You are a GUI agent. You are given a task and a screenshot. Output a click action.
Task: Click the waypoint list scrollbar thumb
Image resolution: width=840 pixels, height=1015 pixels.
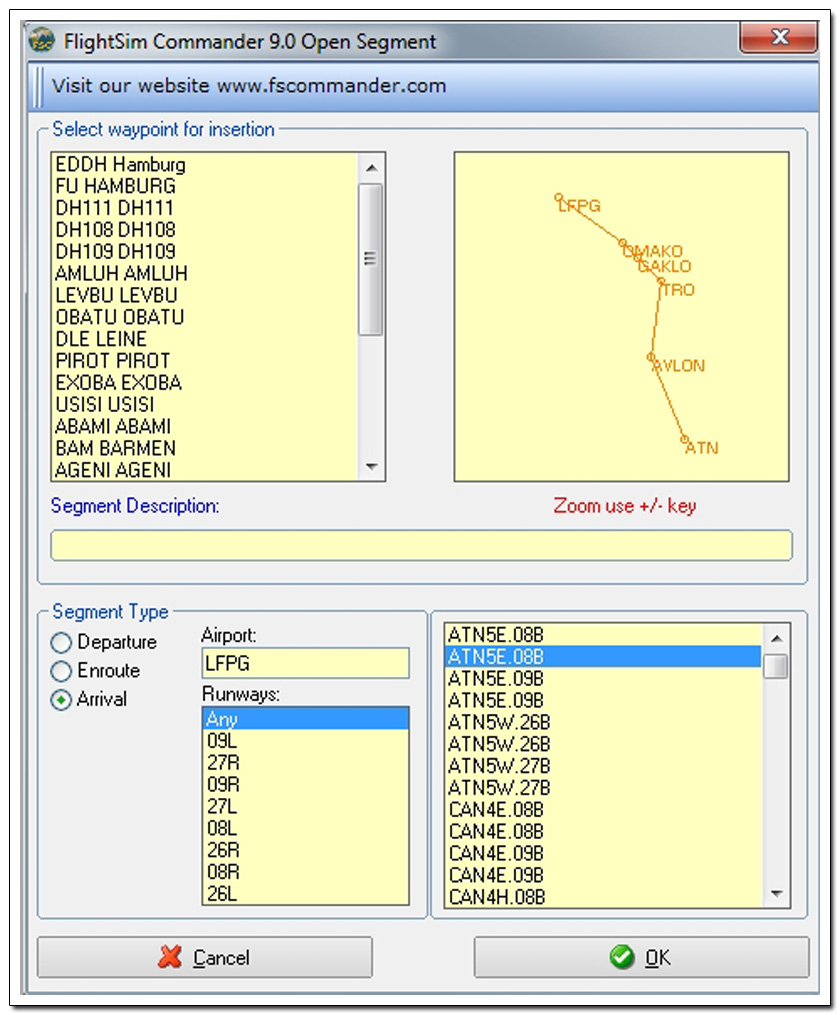click(x=371, y=259)
